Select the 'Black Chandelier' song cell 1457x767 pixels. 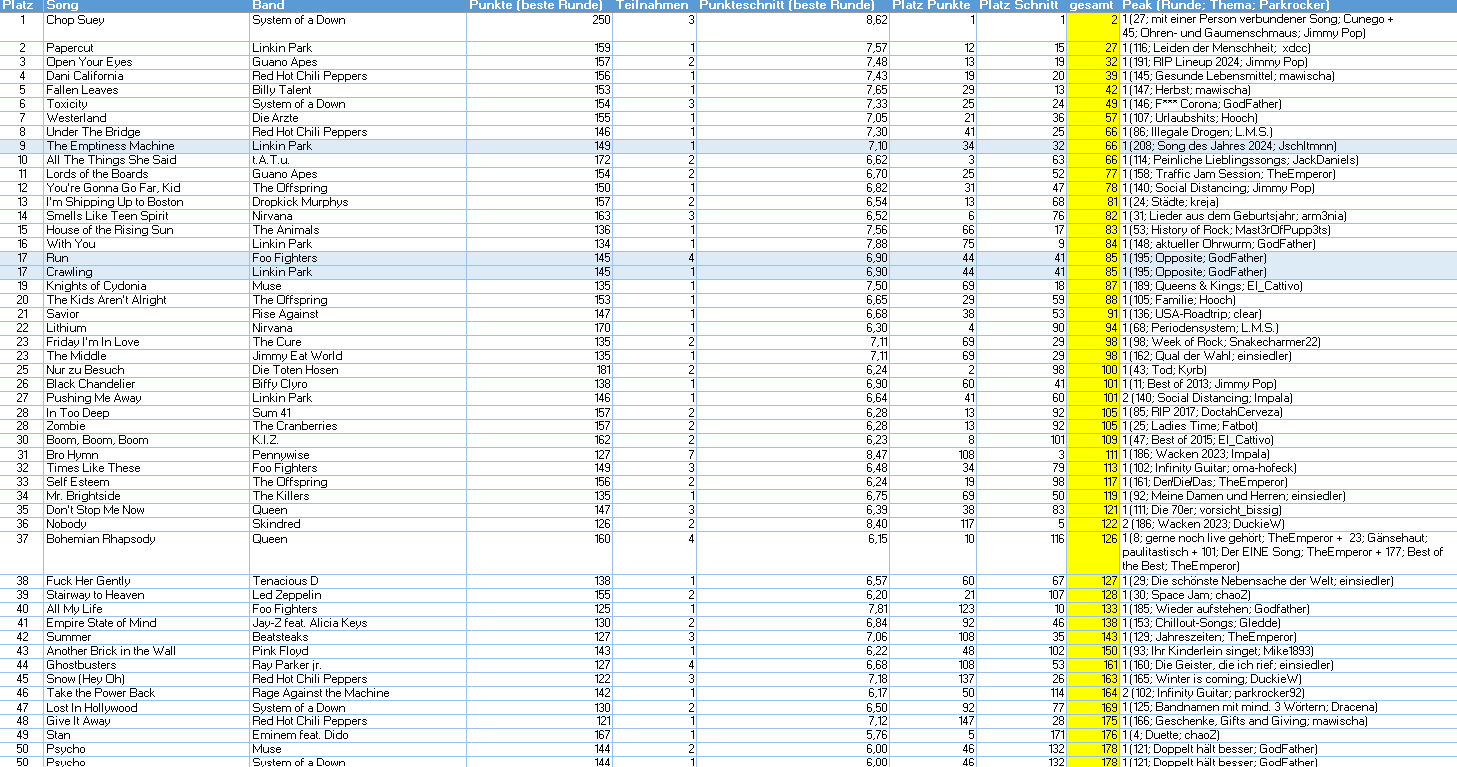146,384
